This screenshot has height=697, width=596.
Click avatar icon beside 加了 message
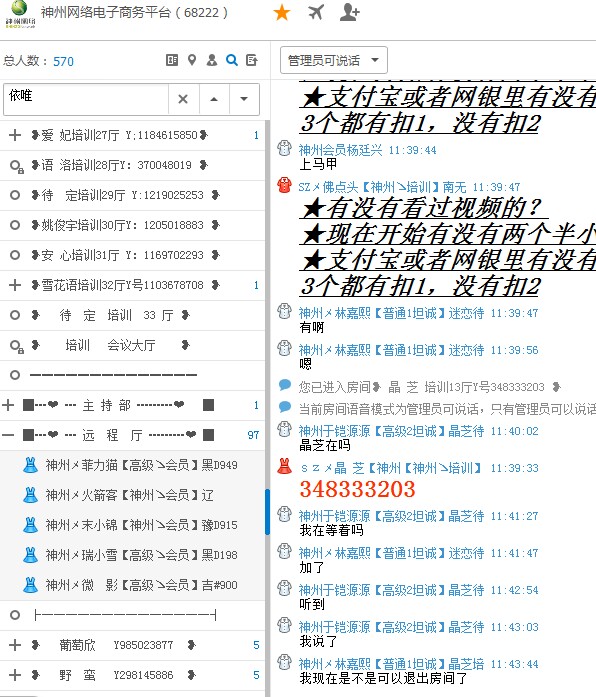click(284, 551)
